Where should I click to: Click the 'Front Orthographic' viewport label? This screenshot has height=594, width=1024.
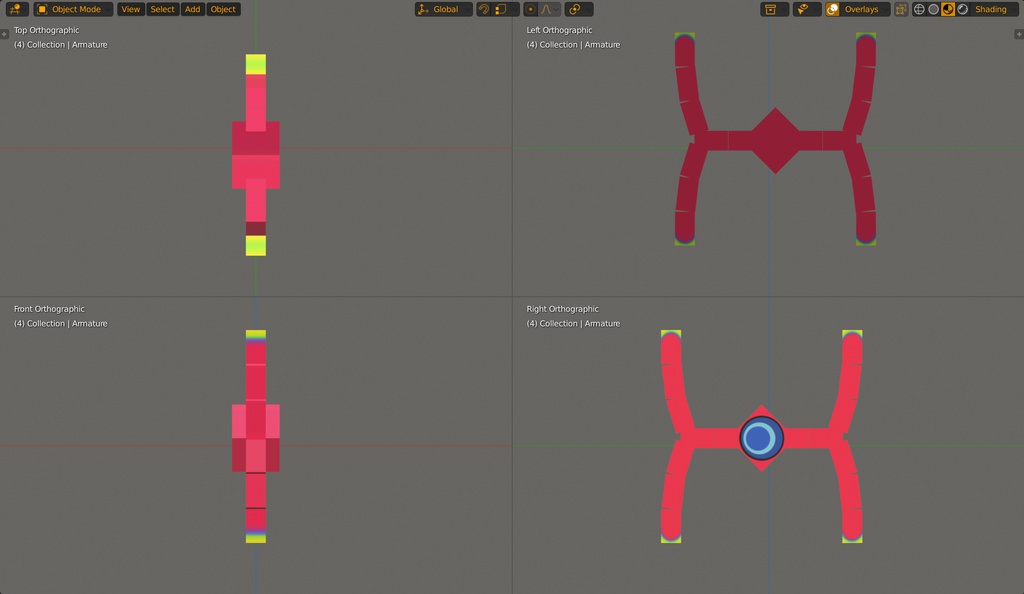pyautogui.click(x=49, y=309)
